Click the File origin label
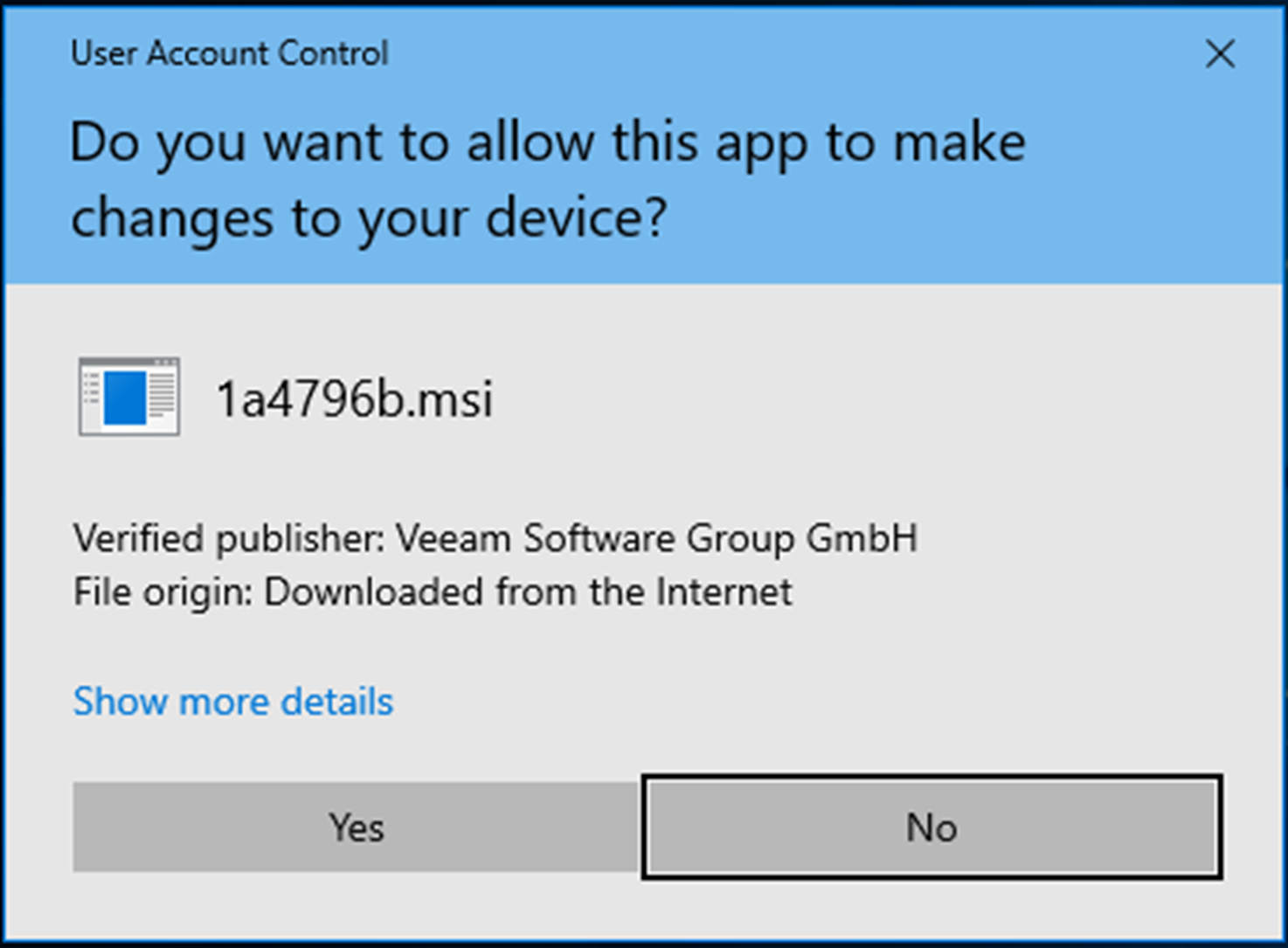The width and height of the screenshot is (1288, 948). pyautogui.click(x=163, y=592)
